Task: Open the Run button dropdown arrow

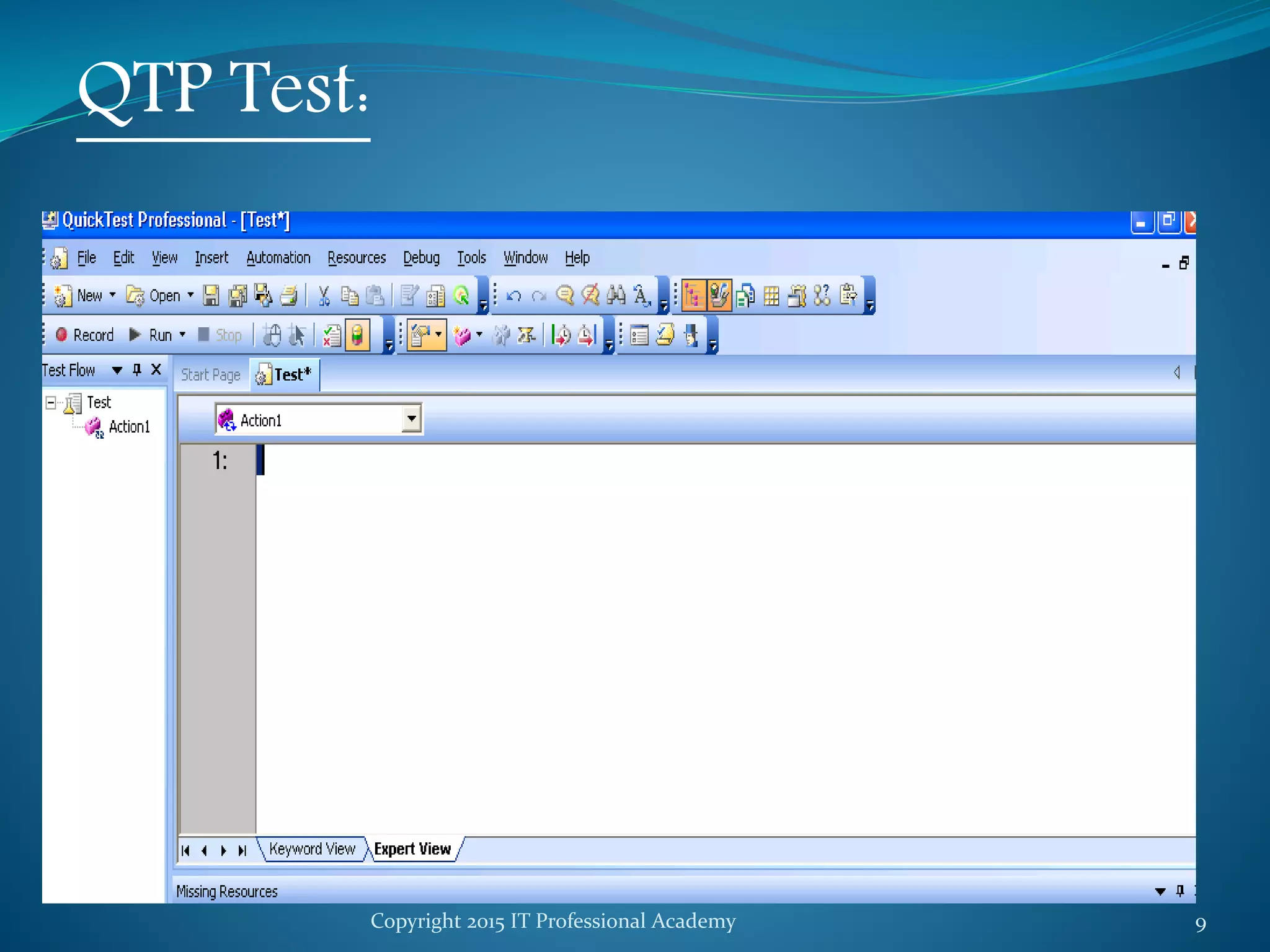Action: click(x=182, y=335)
